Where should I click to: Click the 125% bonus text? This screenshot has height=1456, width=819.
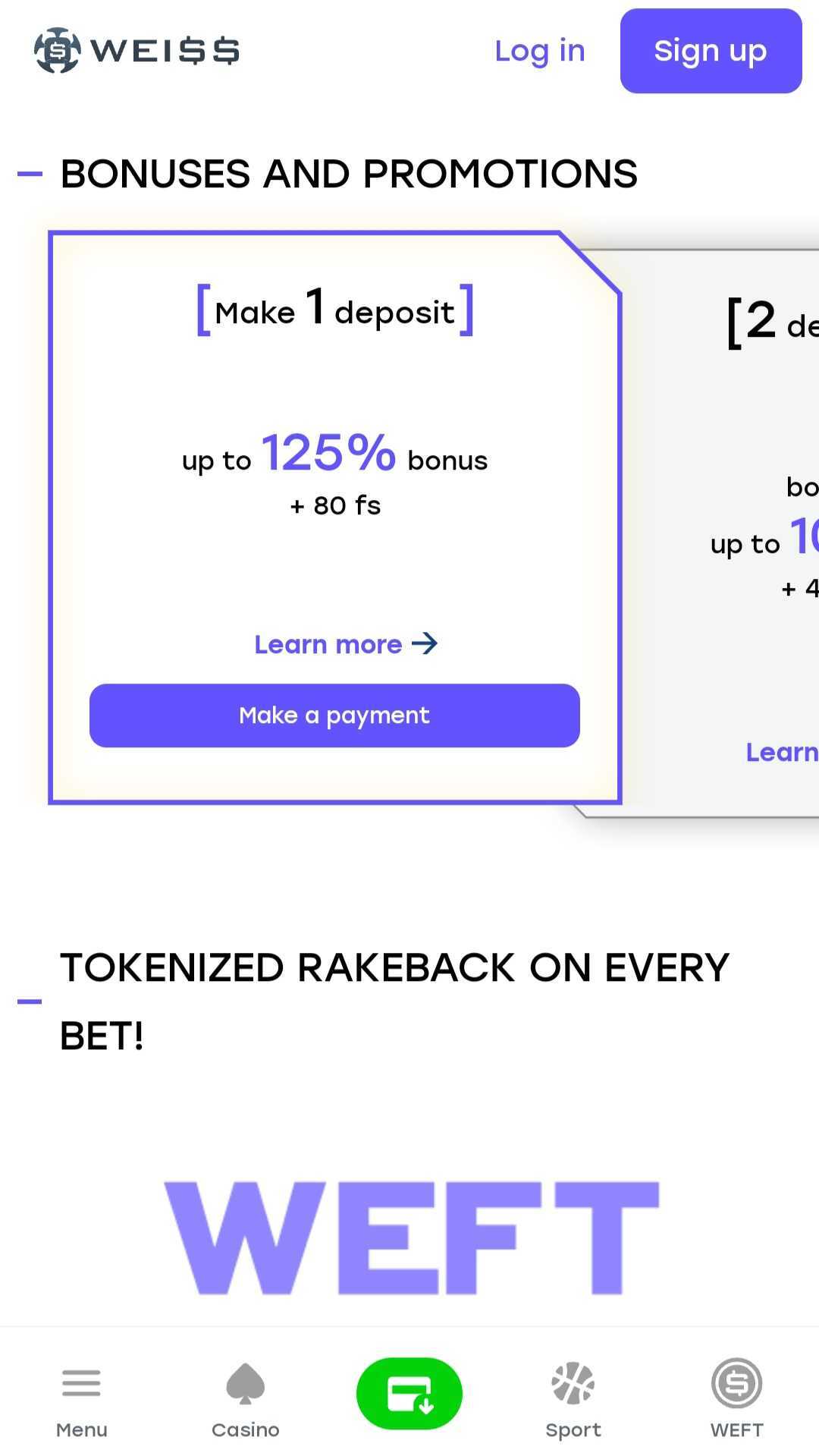coord(328,452)
